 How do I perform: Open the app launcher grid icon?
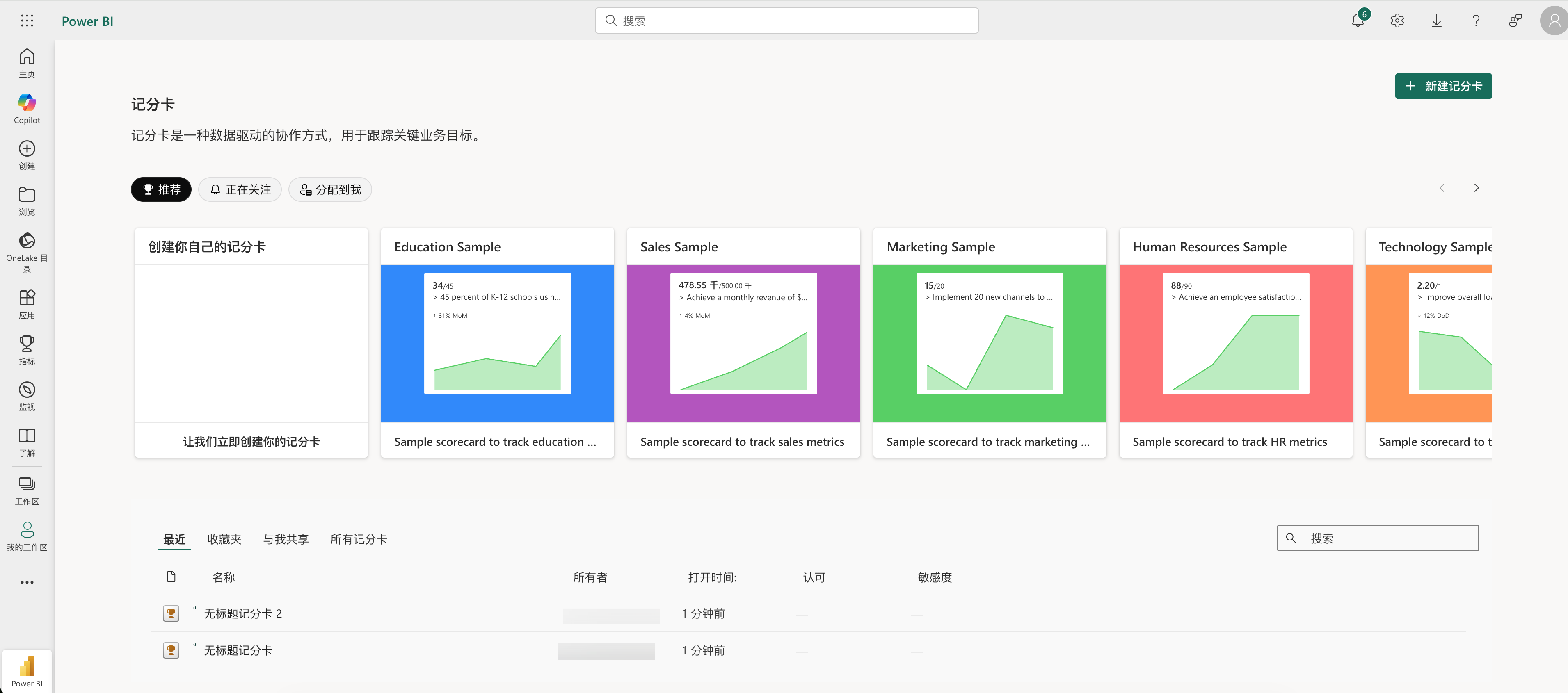coord(27,21)
